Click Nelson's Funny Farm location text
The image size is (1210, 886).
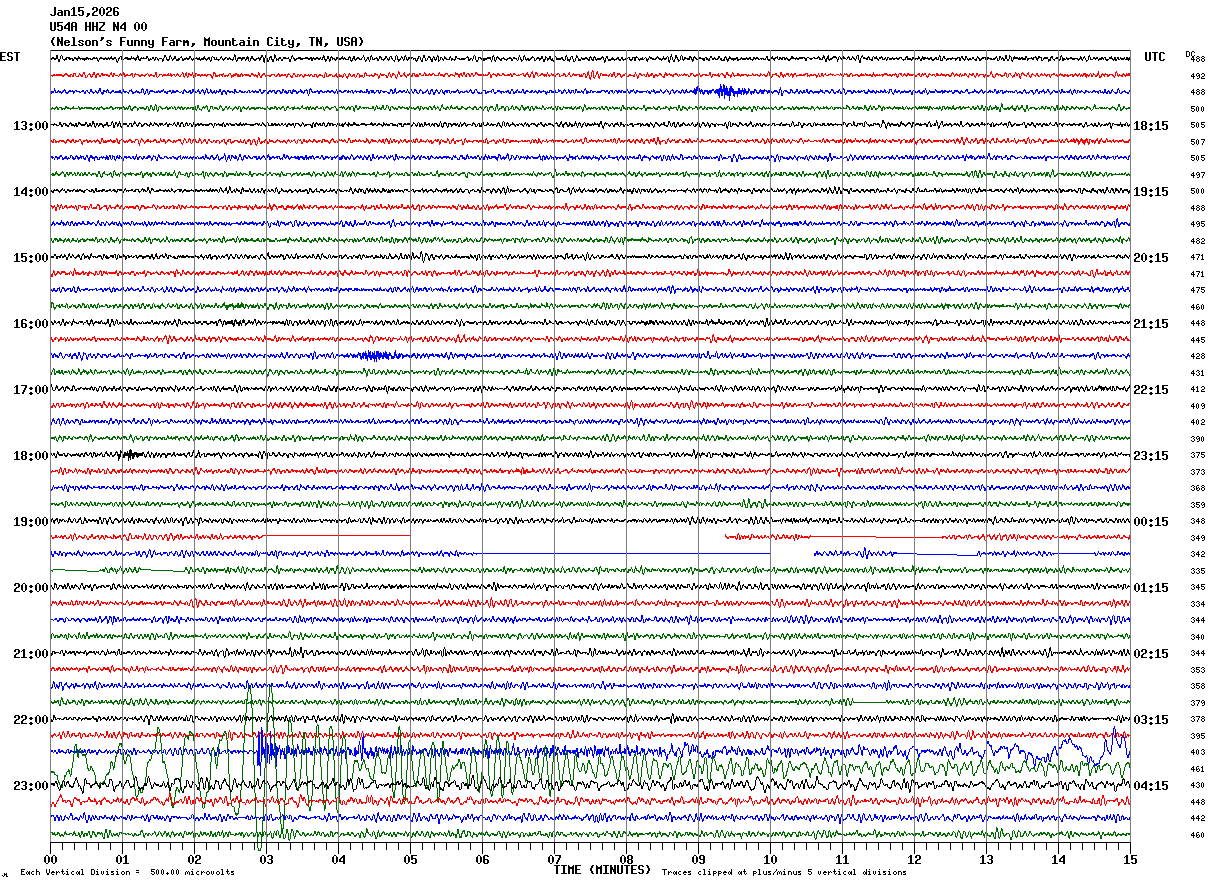click(x=207, y=42)
